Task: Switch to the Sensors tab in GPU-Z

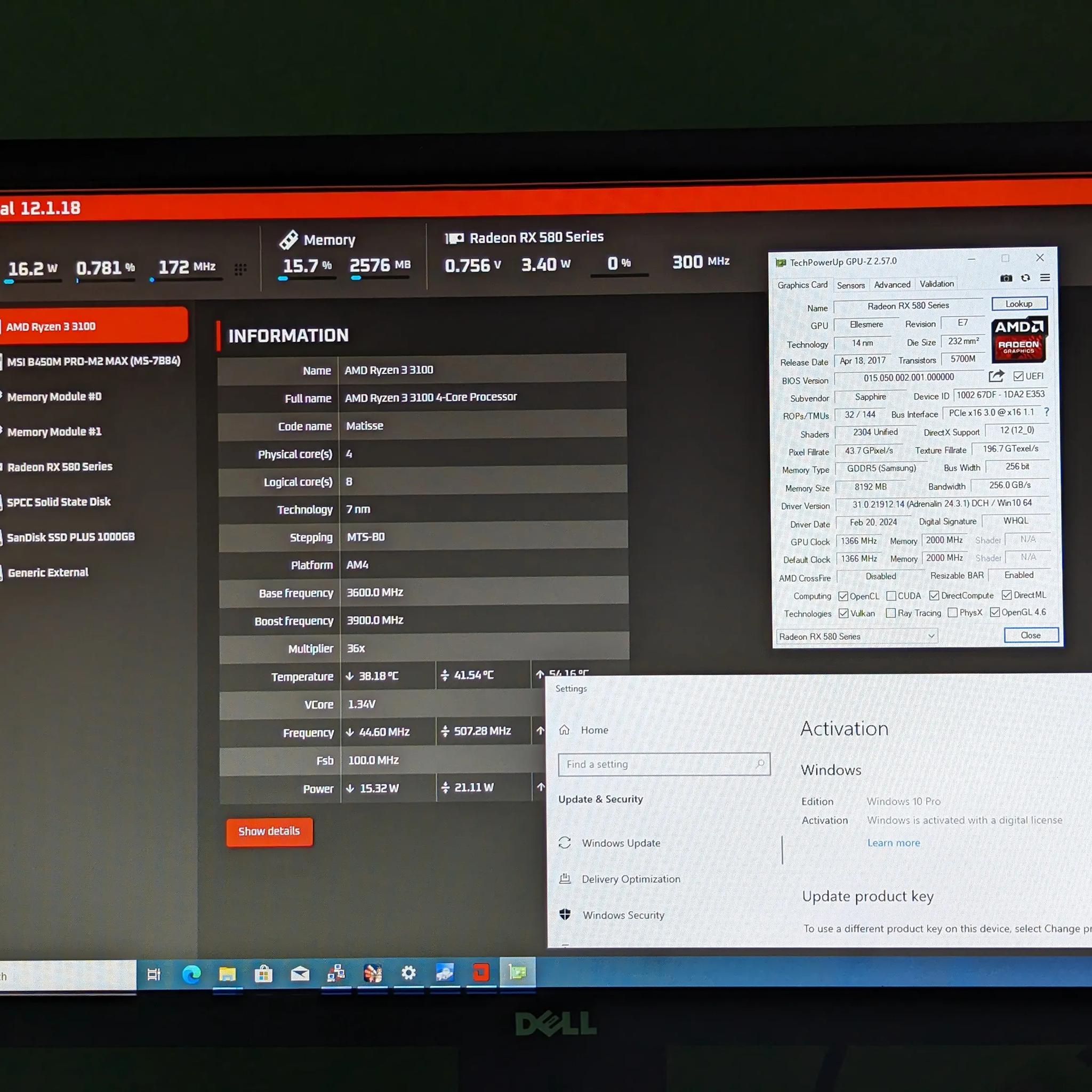Action: 850,285
